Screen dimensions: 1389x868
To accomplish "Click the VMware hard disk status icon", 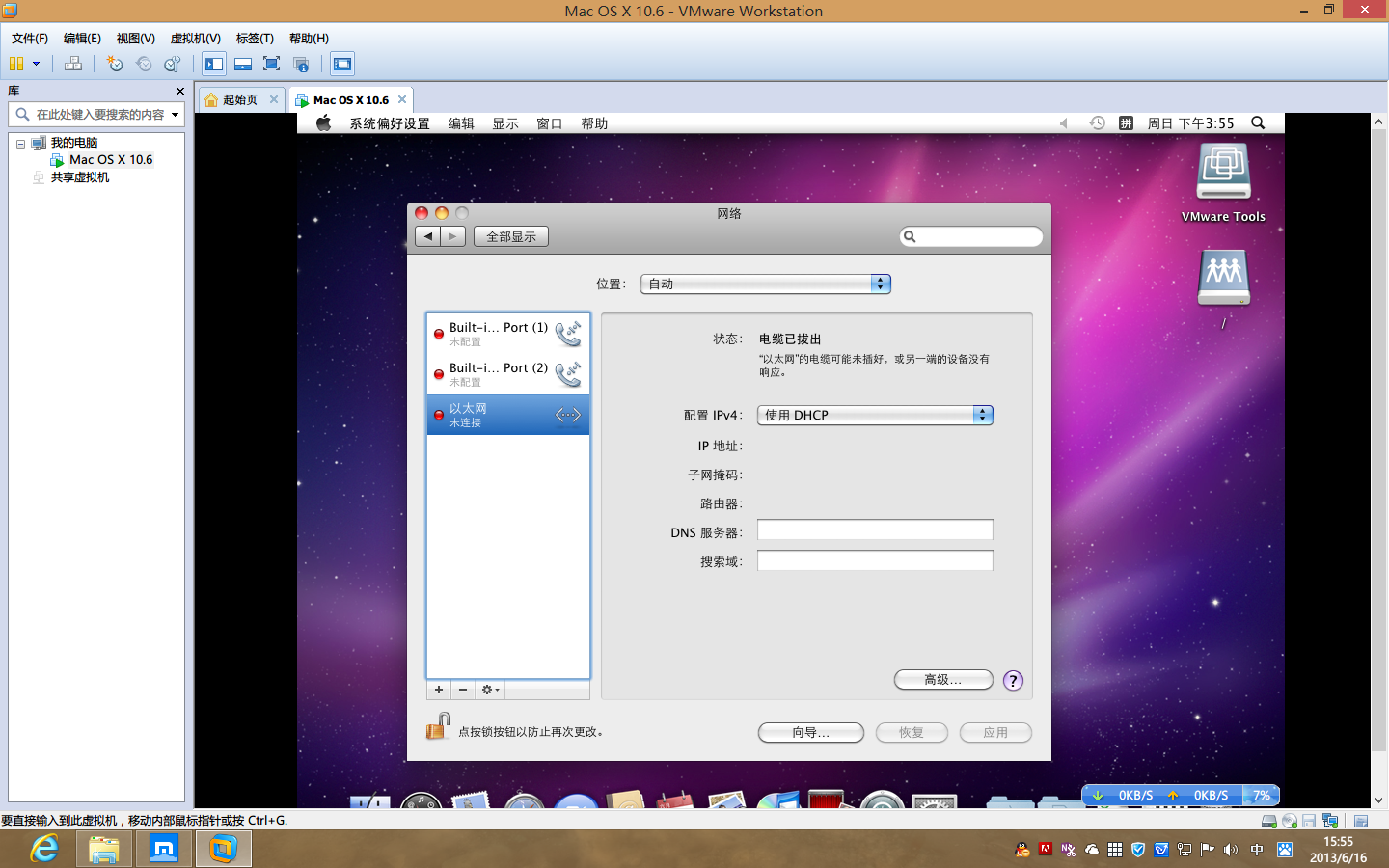I will coord(1268,821).
